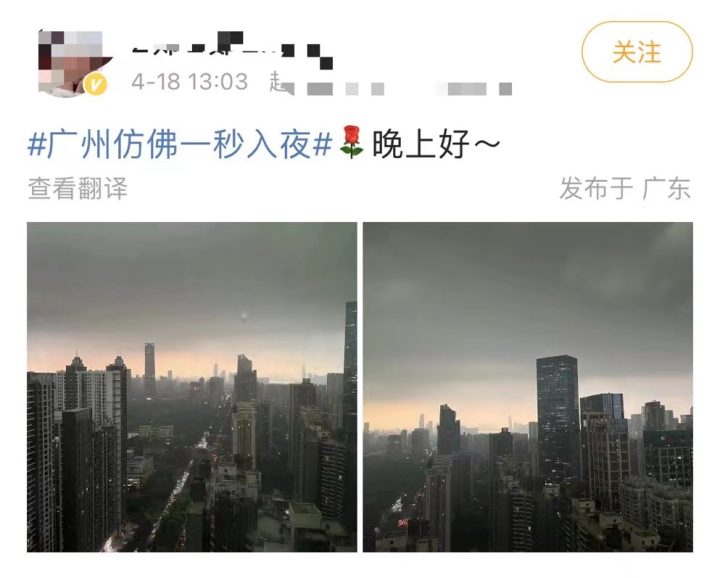Tap the gold verified V badge
Viewport: 720px width, 578px height.
pyautogui.click(x=96, y=84)
